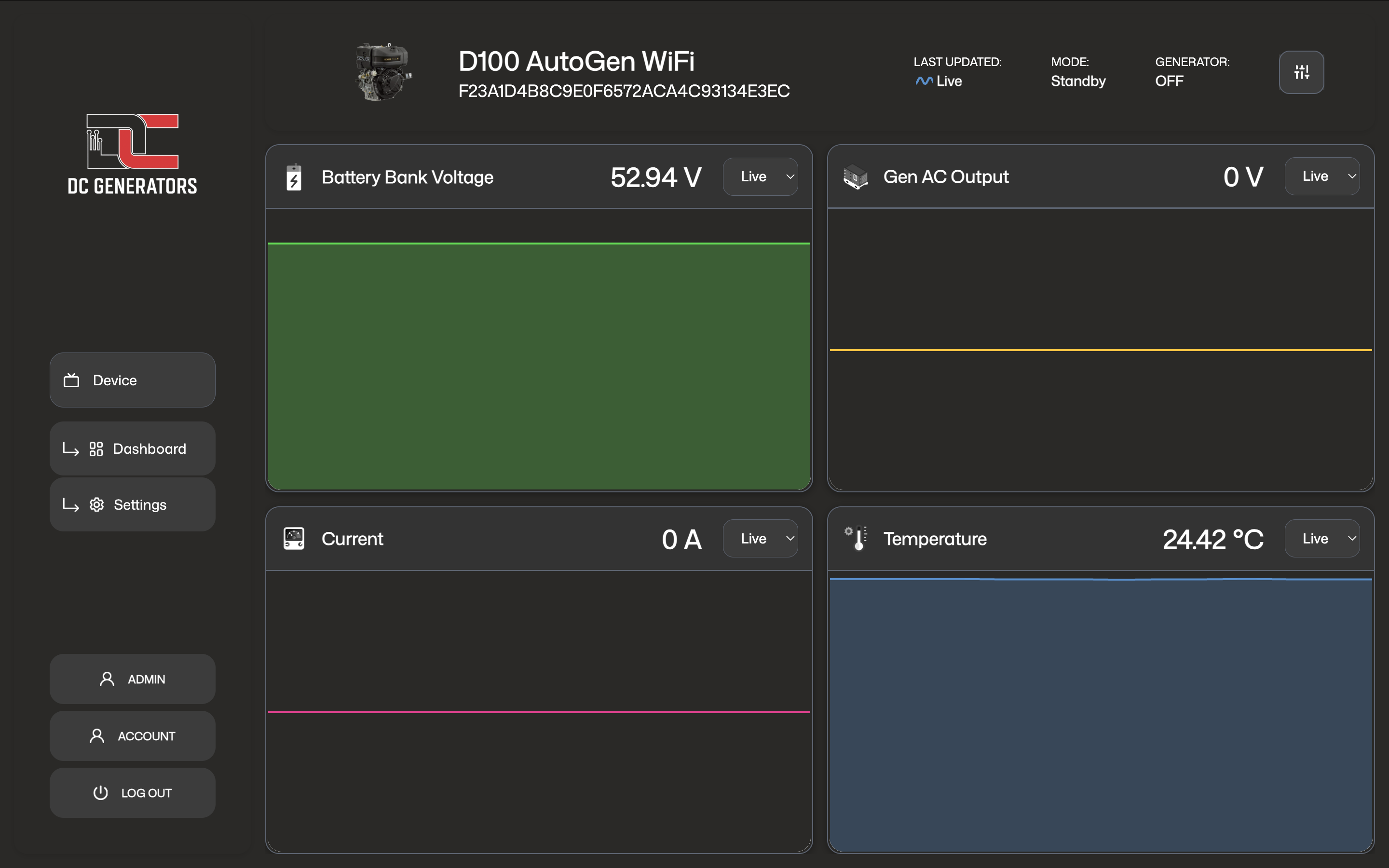Click the 52.94 V voltage reading
1389x868 pixels.
tap(656, 177)
